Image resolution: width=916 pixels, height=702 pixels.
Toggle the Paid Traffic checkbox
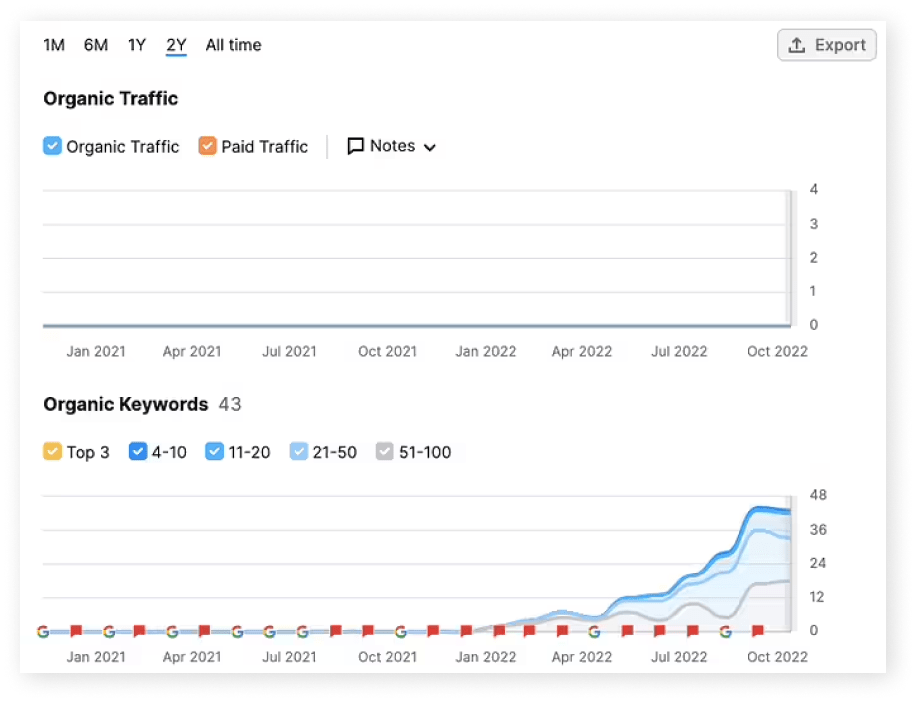point(207,145)
